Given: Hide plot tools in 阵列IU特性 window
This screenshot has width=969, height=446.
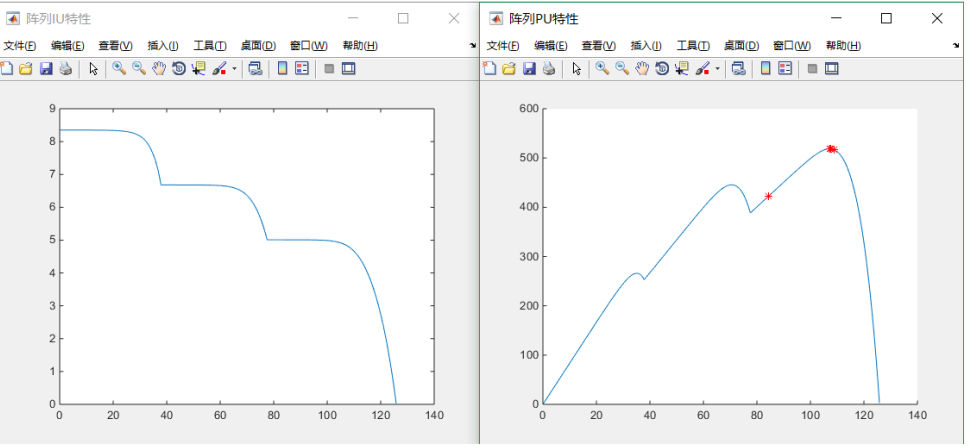Looking at the screenshot, I should [x=329, y=69].
